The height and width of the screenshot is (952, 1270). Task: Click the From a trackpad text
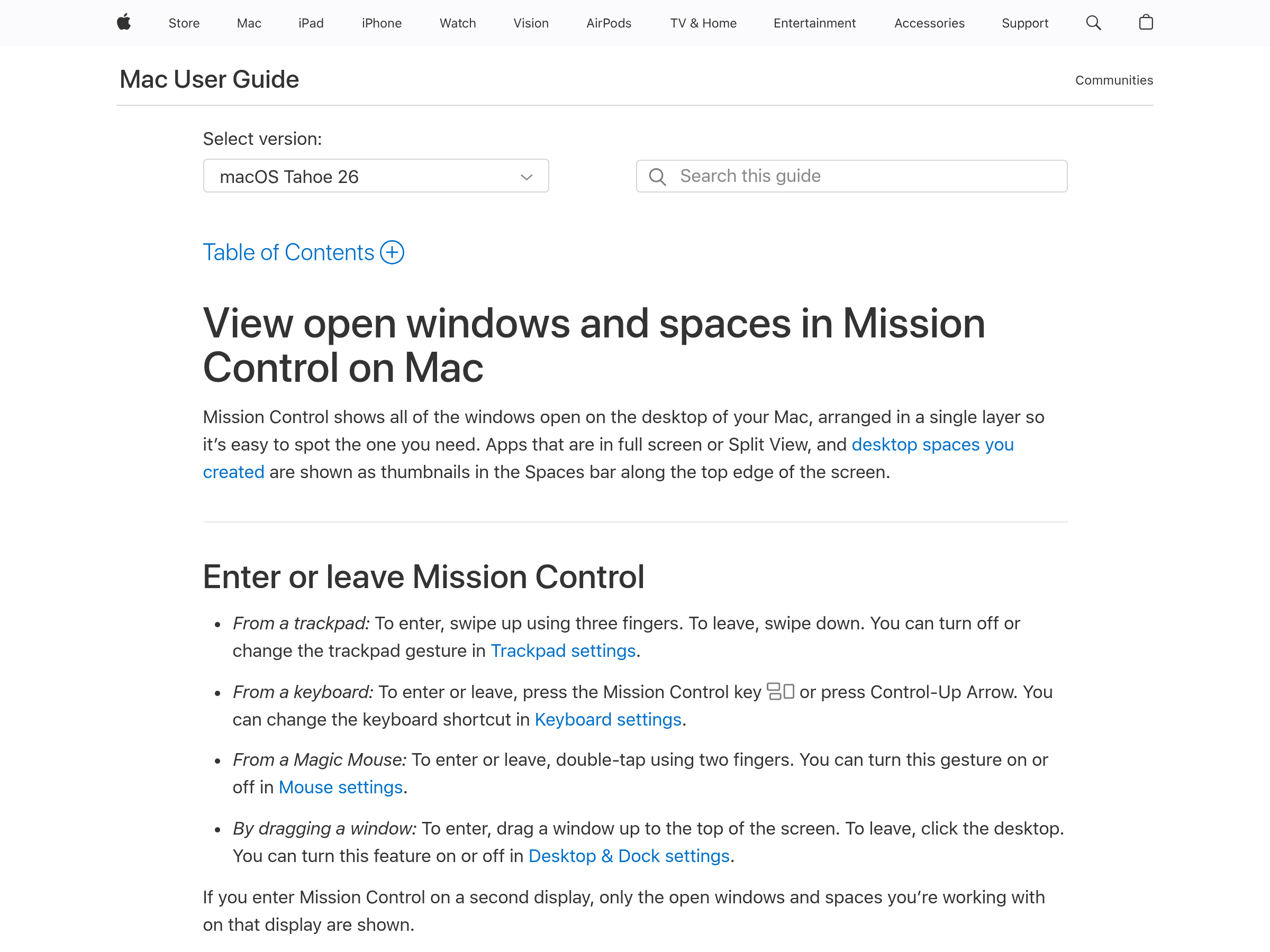302,623
